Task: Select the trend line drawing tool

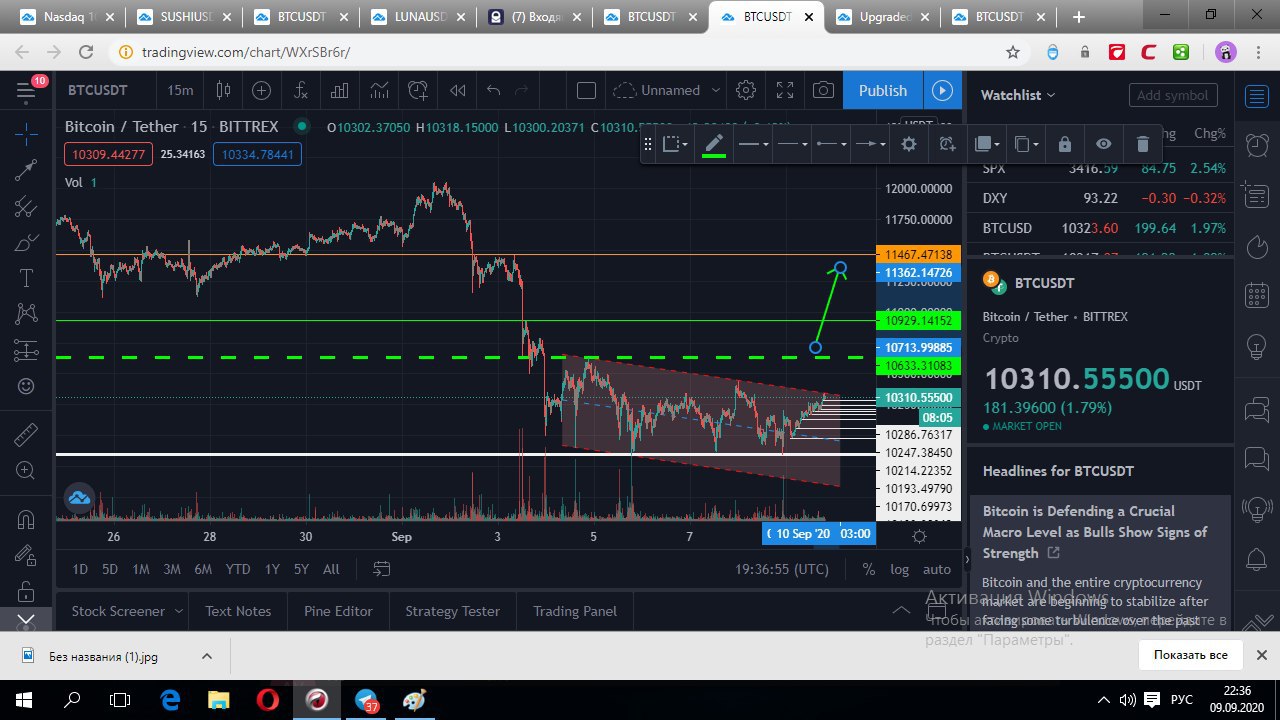Action: (26, 170)
